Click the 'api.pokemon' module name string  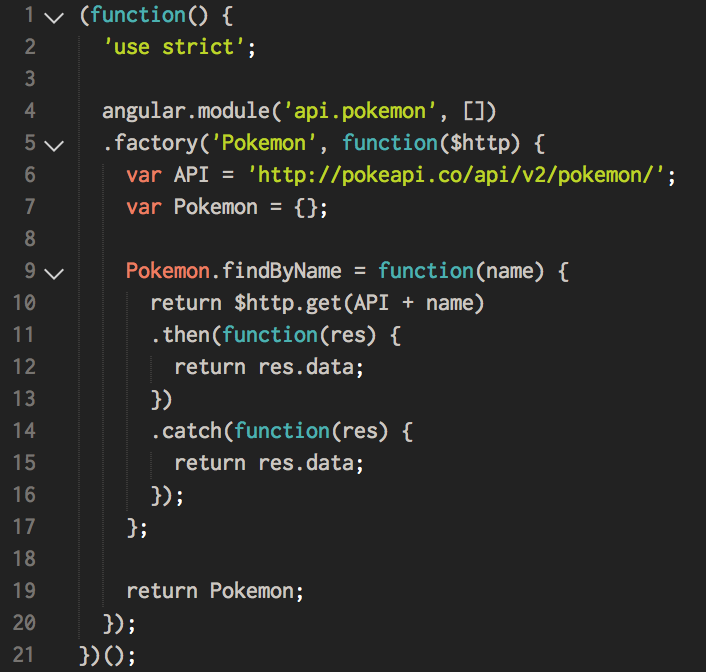click(x=360, y=111)
